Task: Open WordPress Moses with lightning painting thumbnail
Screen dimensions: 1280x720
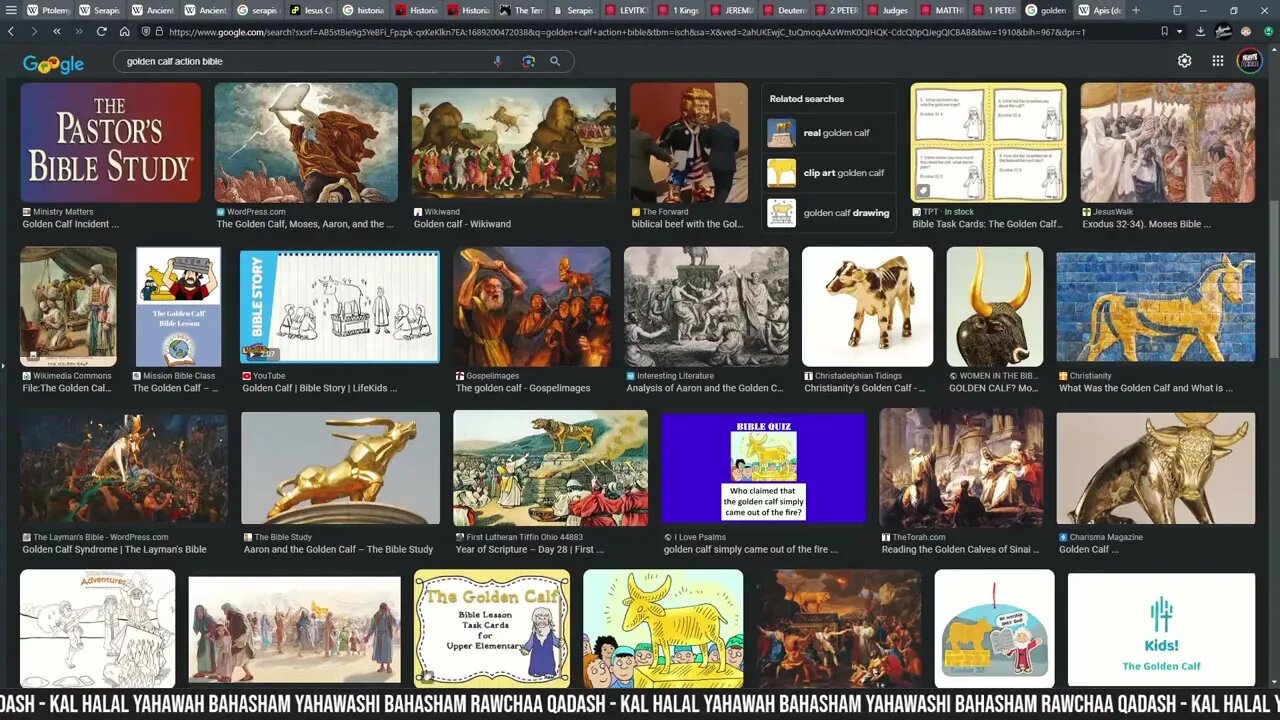Action: coord(306,142)
